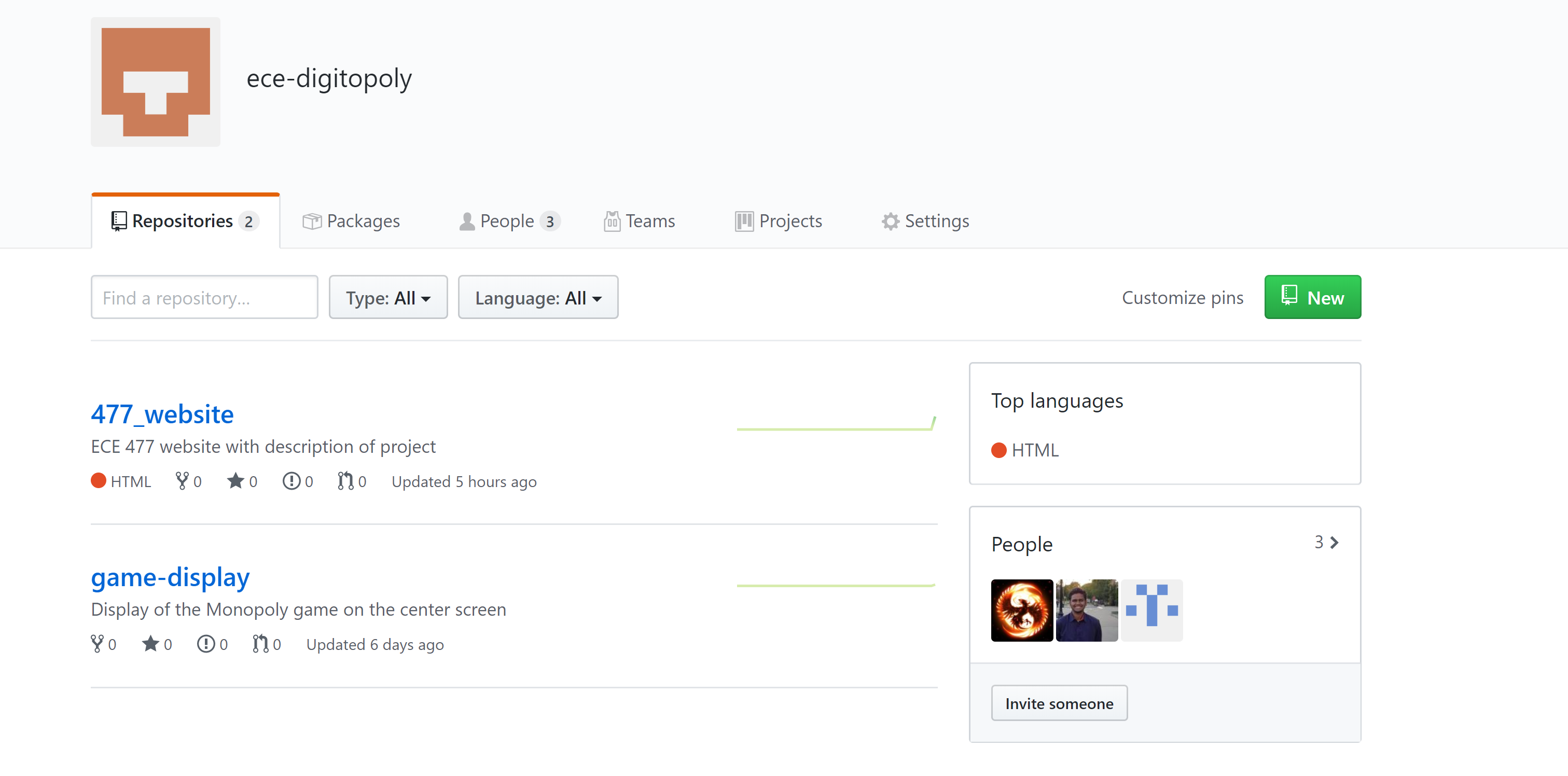Click the Invite someone button
The width and height of the screenshot is (1568, 776).
1059,703
